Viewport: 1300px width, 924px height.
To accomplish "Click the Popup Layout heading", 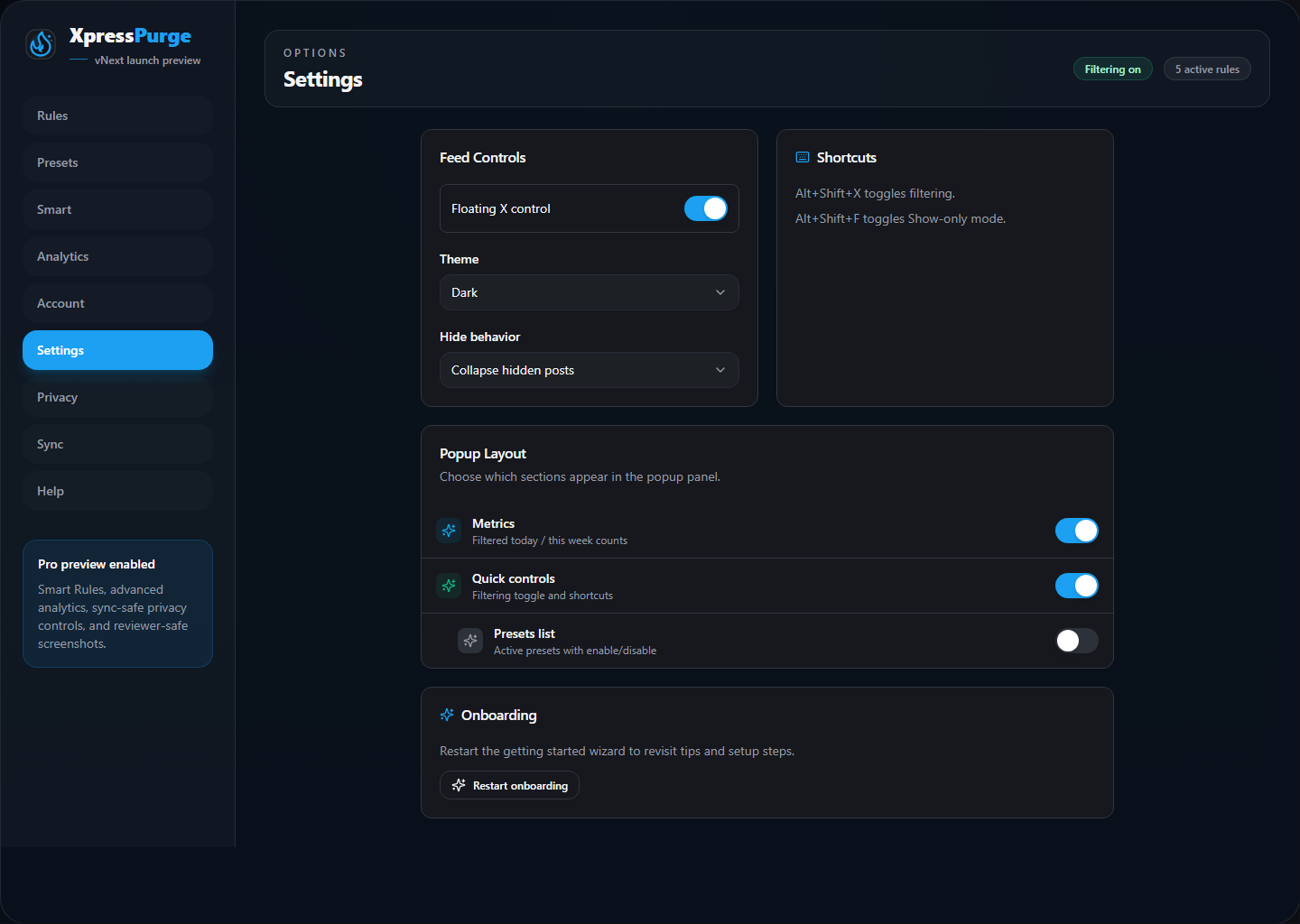I will tap(482, 453).
